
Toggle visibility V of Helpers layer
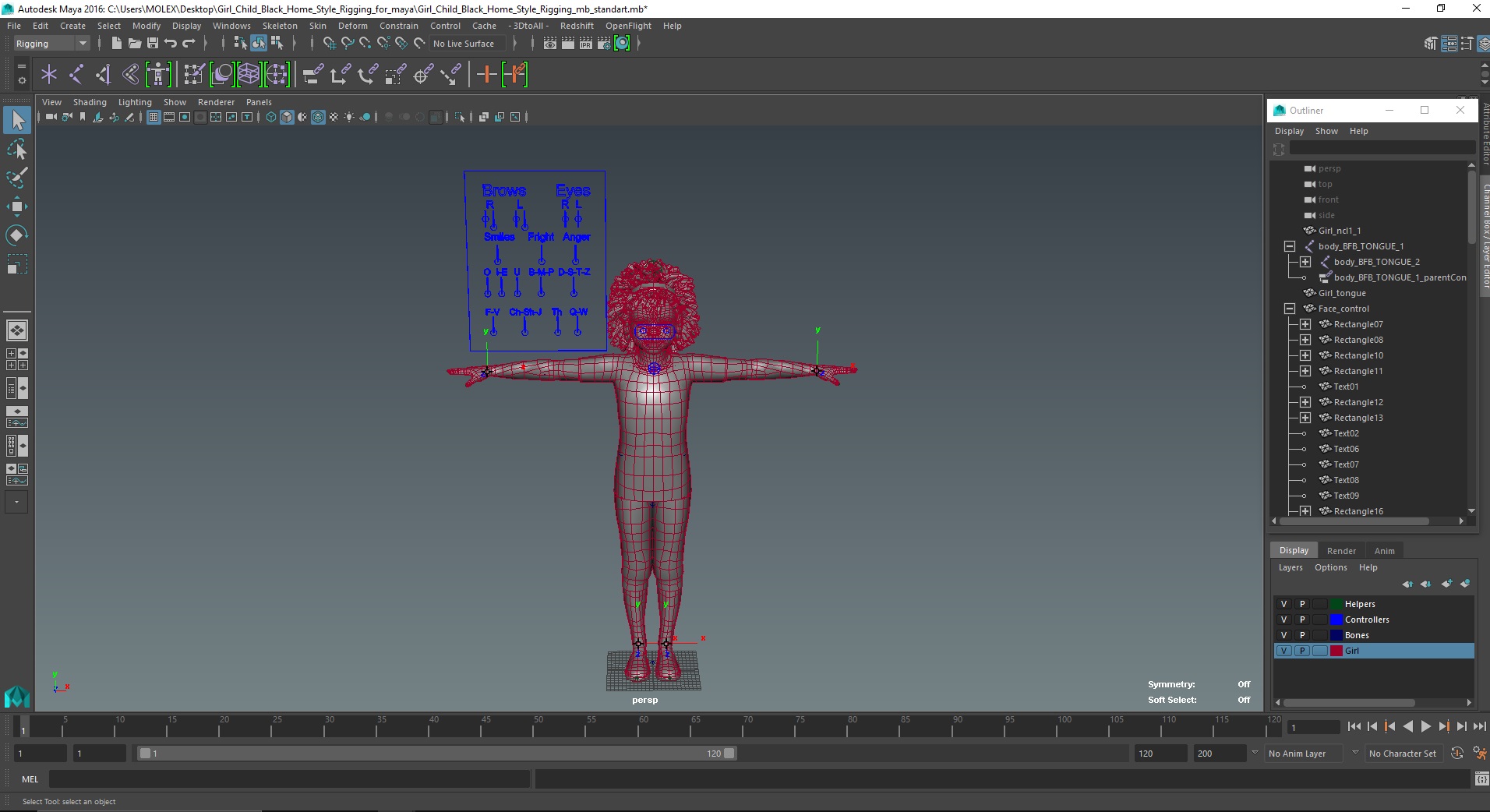[x=1284, y=604]
